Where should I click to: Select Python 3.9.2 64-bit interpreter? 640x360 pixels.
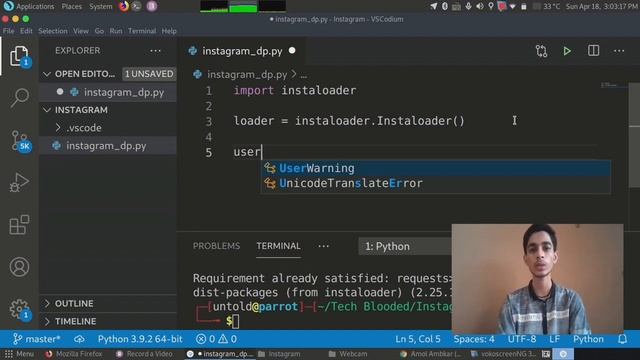[140, 339]
